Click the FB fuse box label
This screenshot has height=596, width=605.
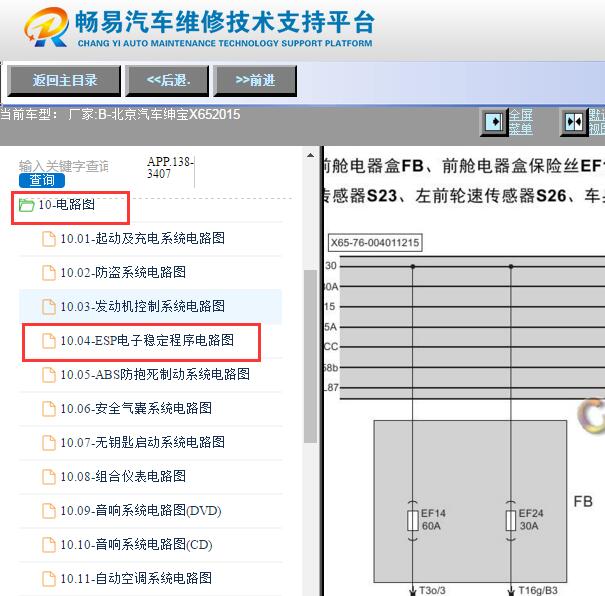[x=583, y=501]
